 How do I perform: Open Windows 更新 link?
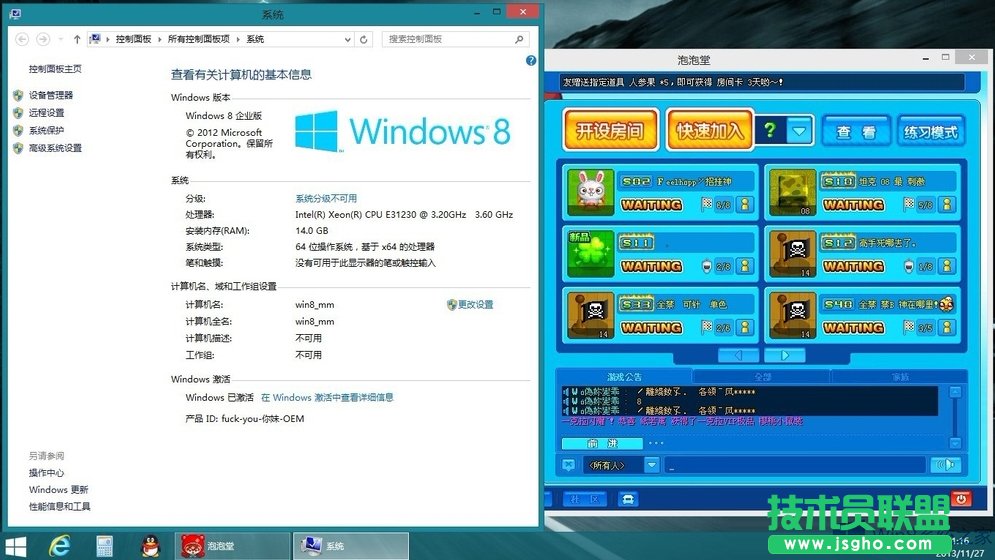coord(58,490)
